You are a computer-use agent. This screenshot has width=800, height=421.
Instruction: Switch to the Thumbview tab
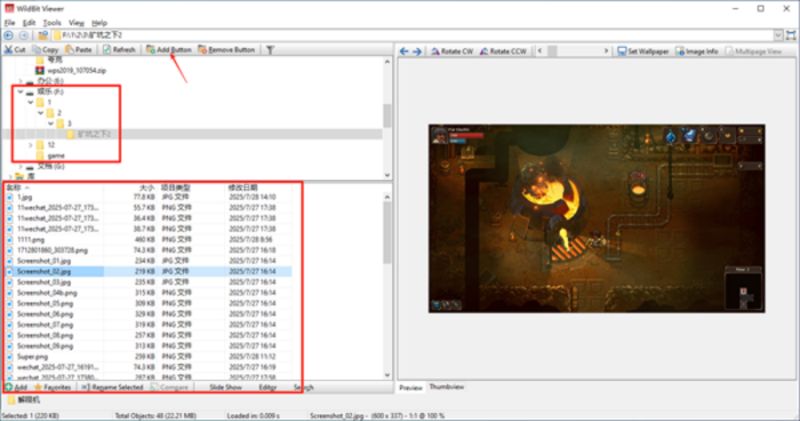446,387
